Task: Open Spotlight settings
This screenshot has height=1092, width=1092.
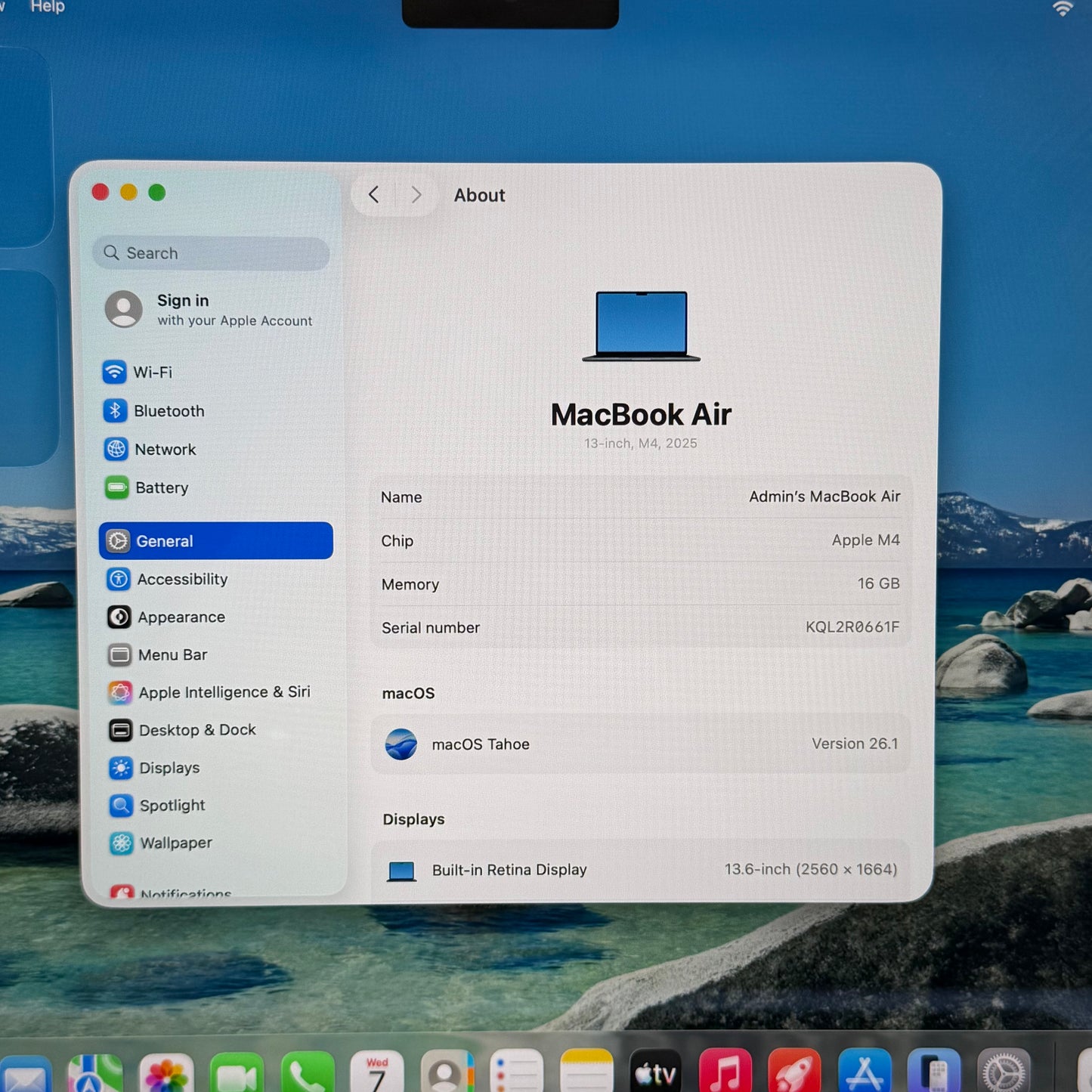Action: coord(172,806)
